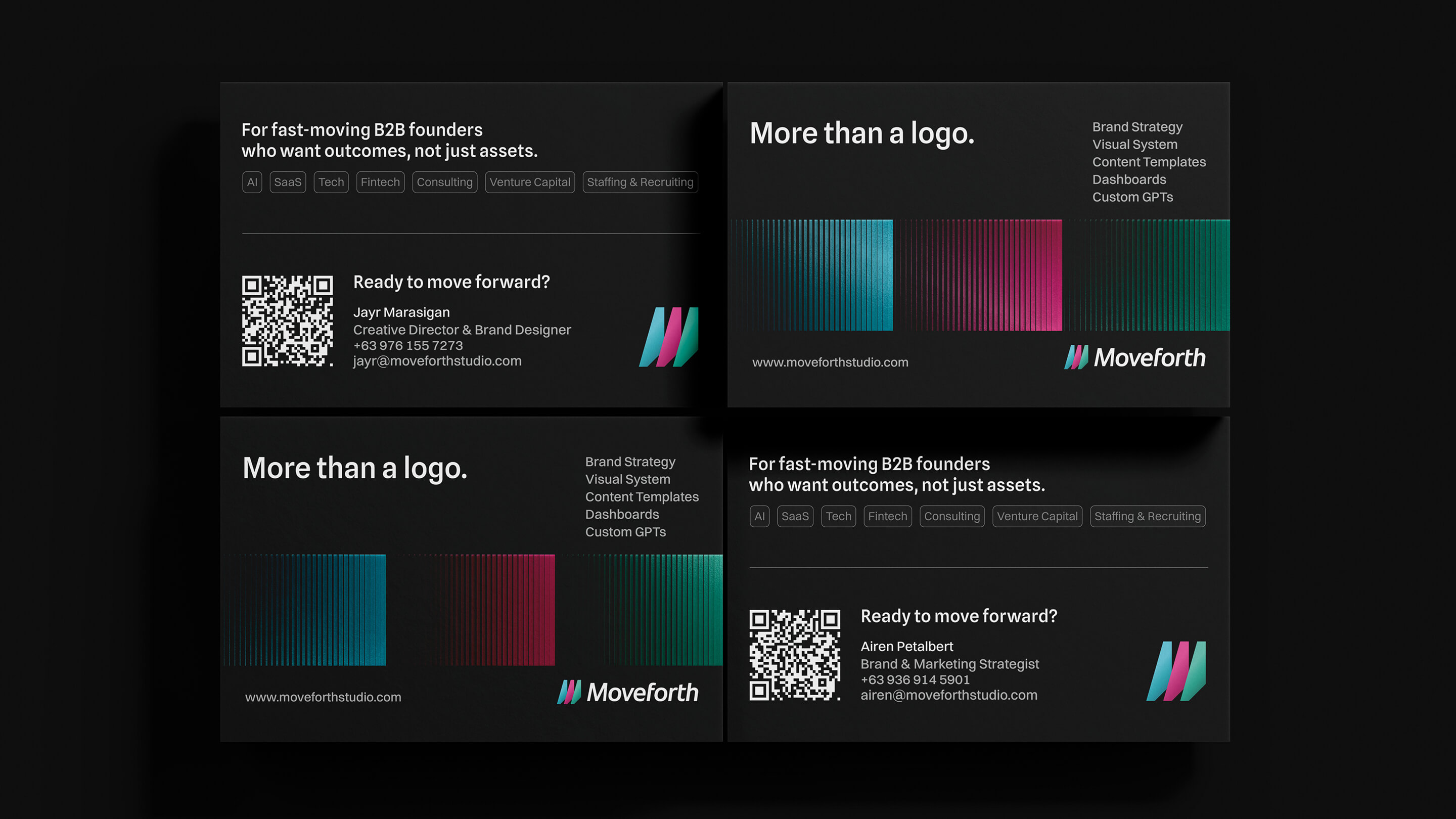The height and width of the screenshot is (819, 1456).
Task: Select Staffing & Recruiting tag on bottom-right card
Action: click(x=1148, y=516)
